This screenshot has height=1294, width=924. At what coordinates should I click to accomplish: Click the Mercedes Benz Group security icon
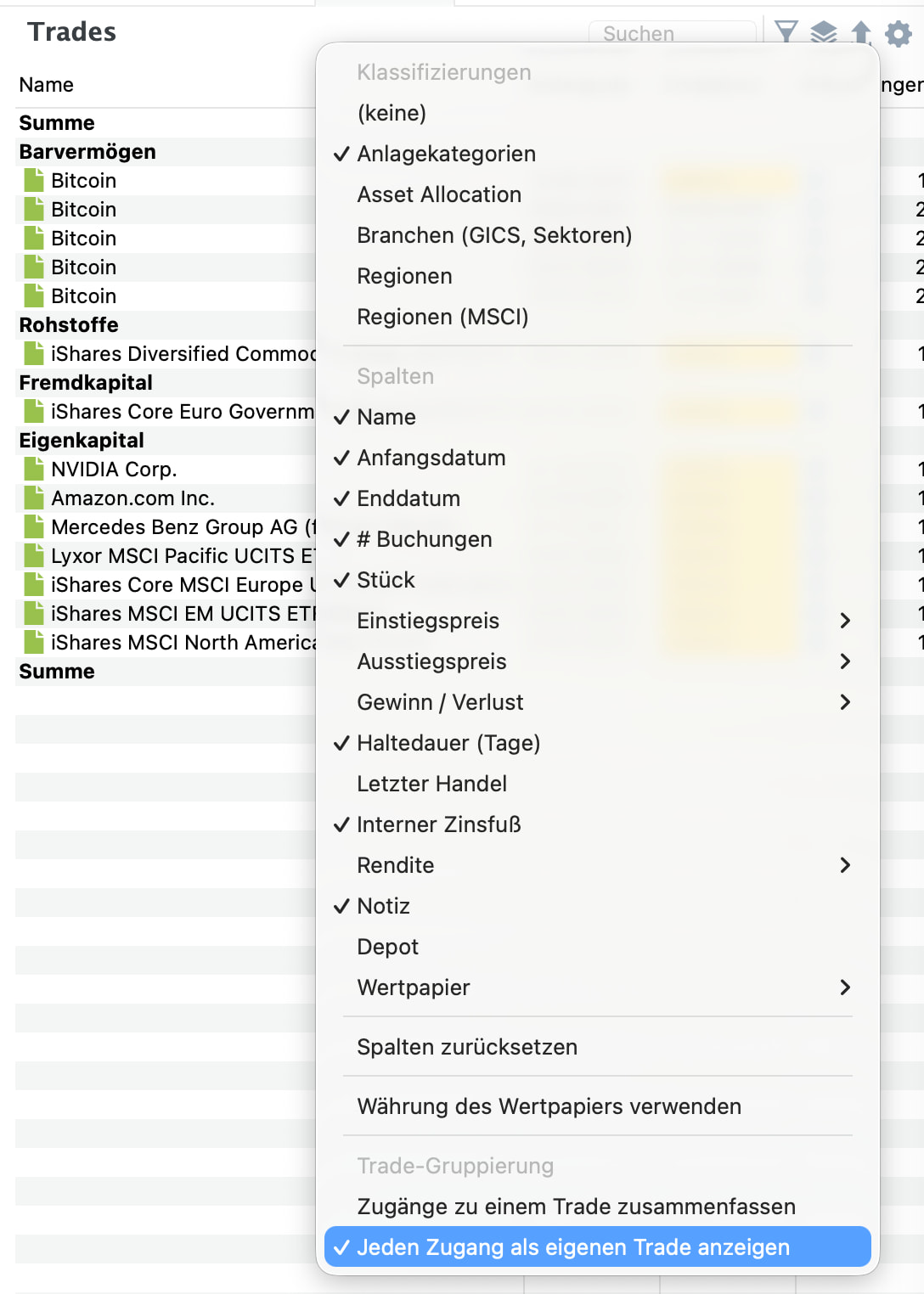pyautogui.click(x=34, y=526)
